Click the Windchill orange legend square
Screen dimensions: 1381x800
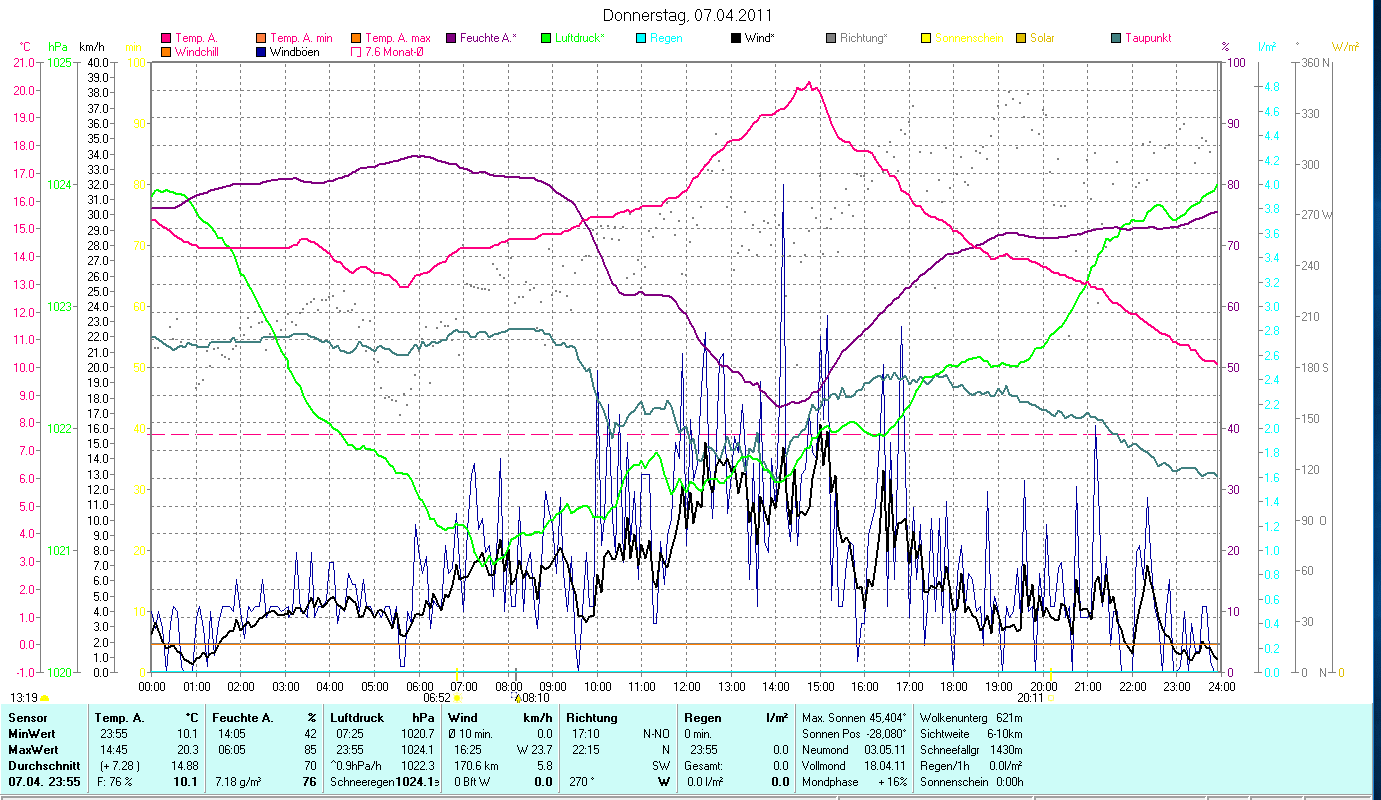(166, 52)
